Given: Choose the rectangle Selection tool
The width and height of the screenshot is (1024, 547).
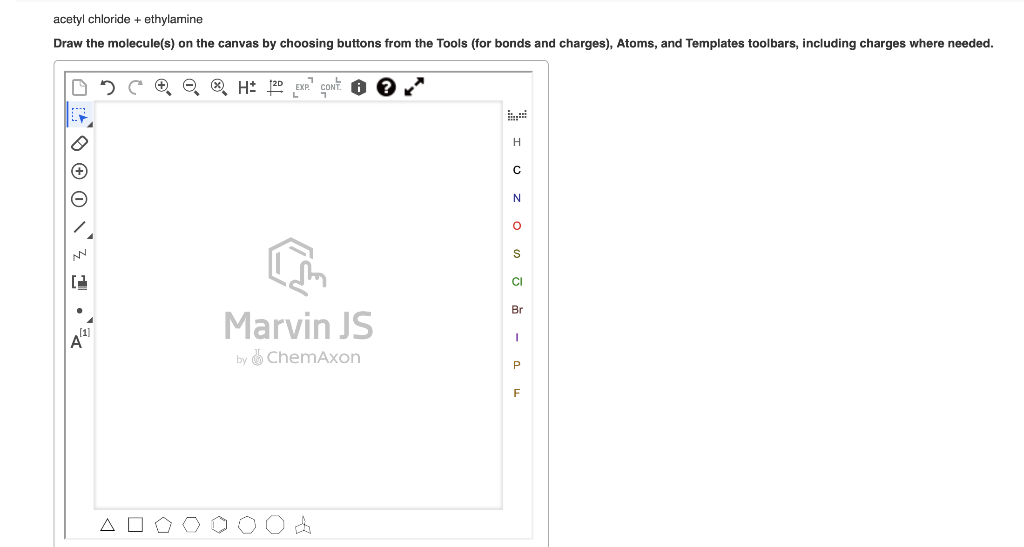Looking at the screenshot, I should [80, 116].
